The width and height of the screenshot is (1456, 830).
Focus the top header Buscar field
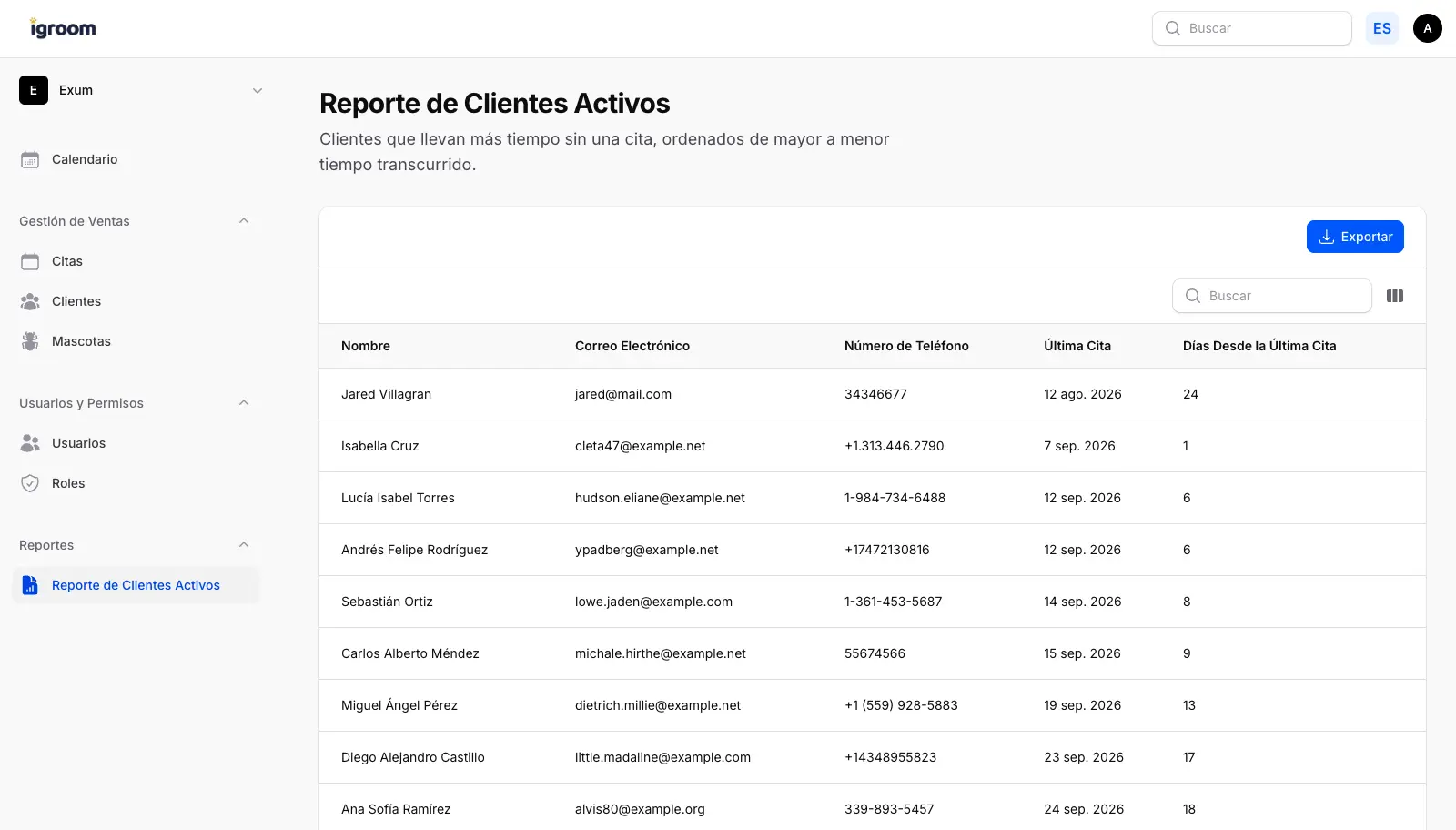1252,28
